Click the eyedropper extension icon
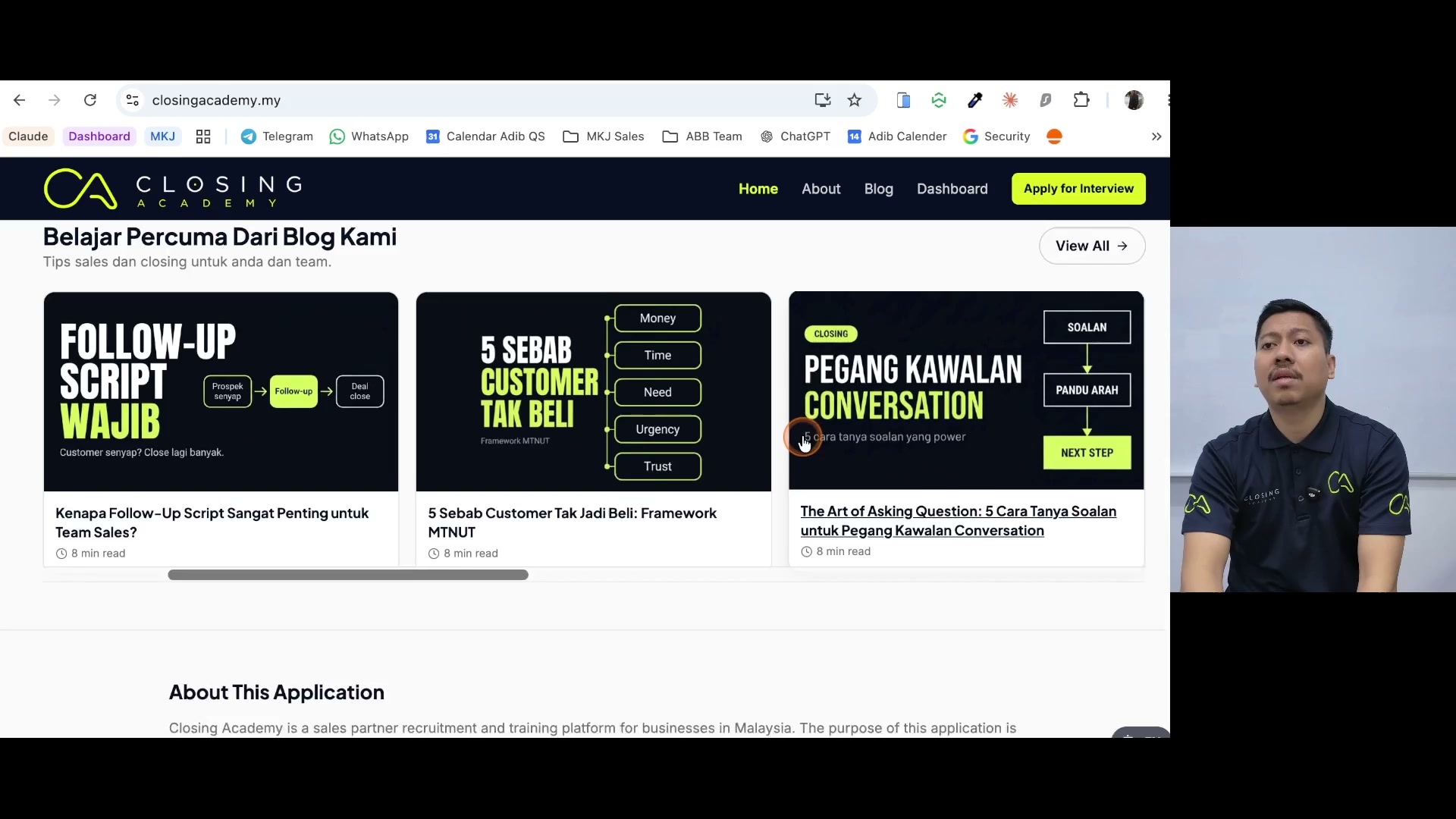The image size is (1456, 819). 974,100
